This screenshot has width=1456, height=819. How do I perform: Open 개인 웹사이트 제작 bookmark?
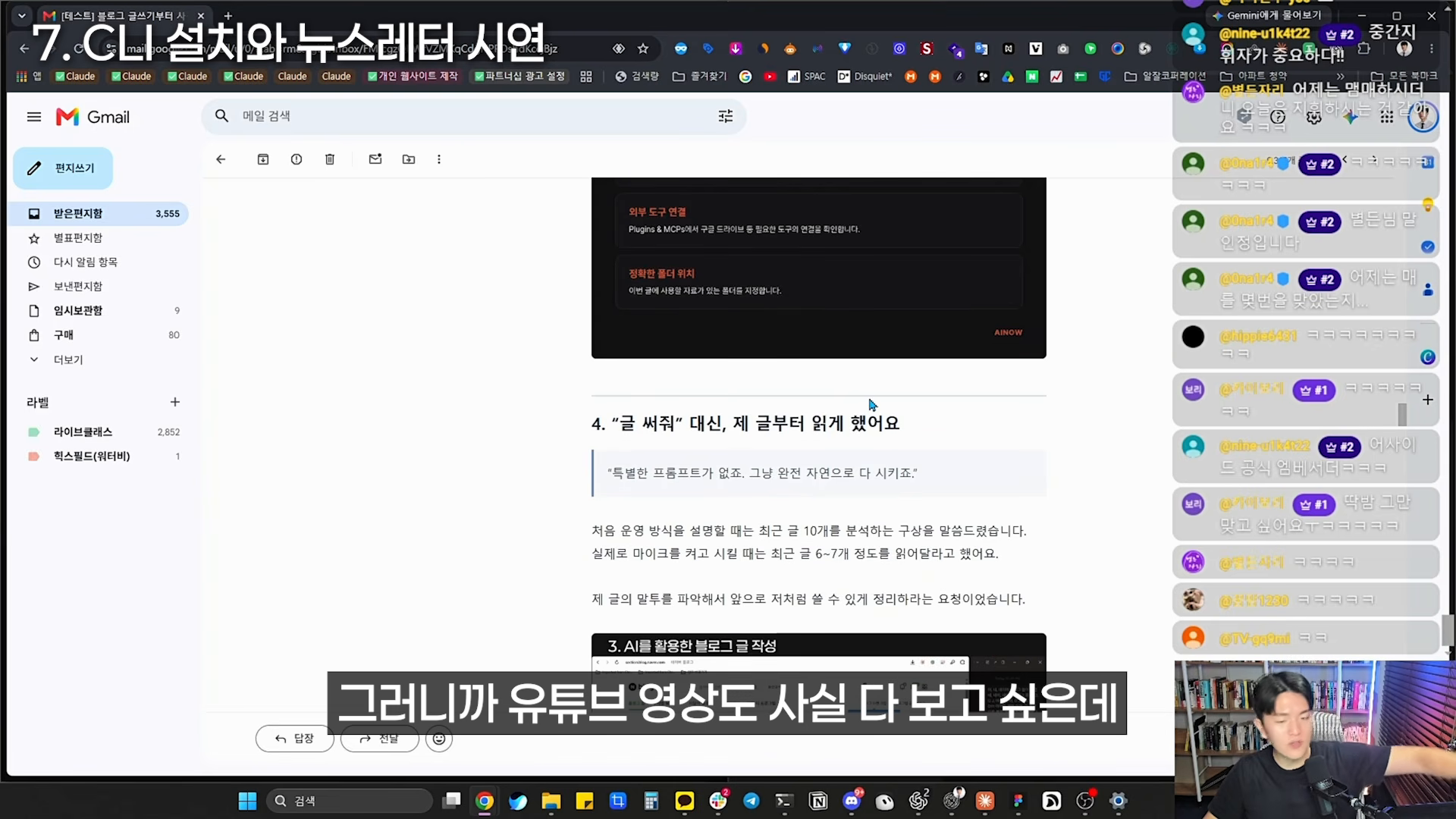413,77
